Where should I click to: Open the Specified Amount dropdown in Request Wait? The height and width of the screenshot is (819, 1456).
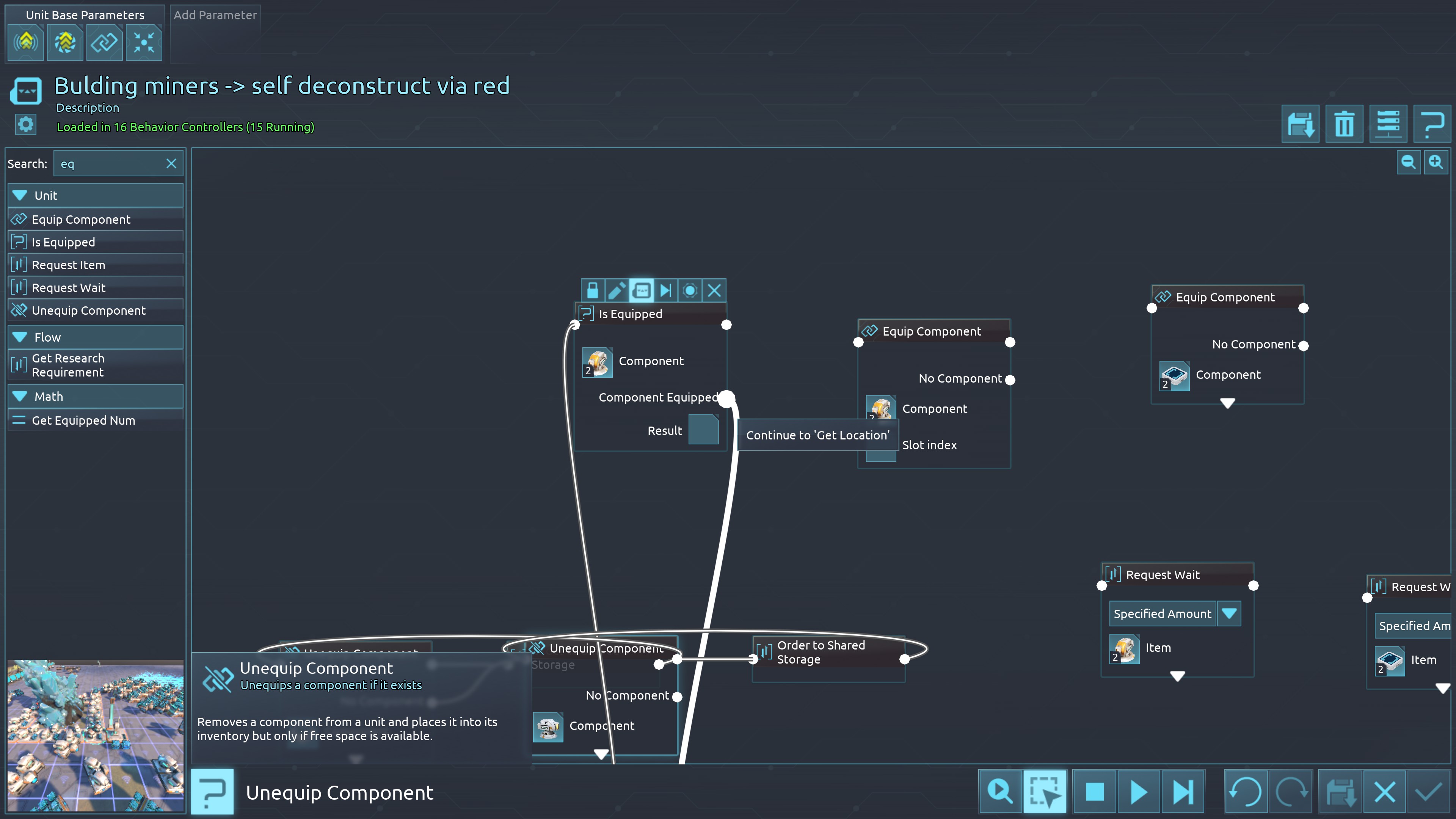pos(1229,613)
